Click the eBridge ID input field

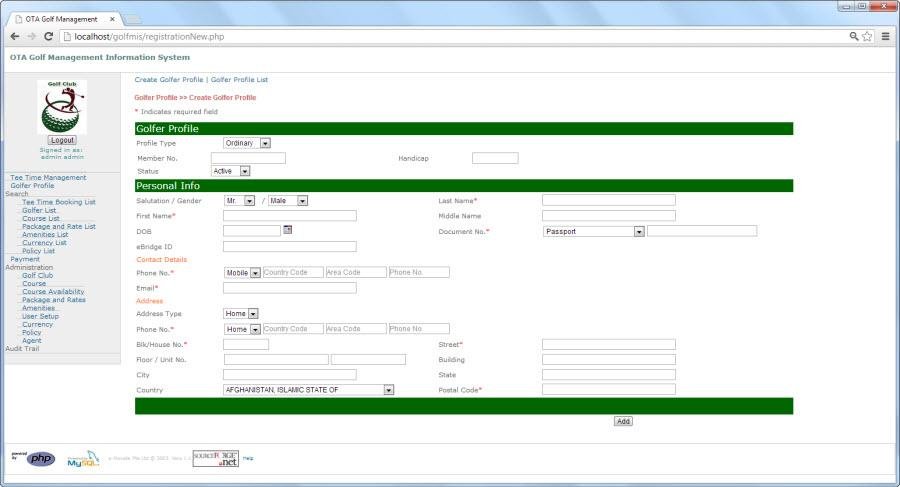click(289, 246)
